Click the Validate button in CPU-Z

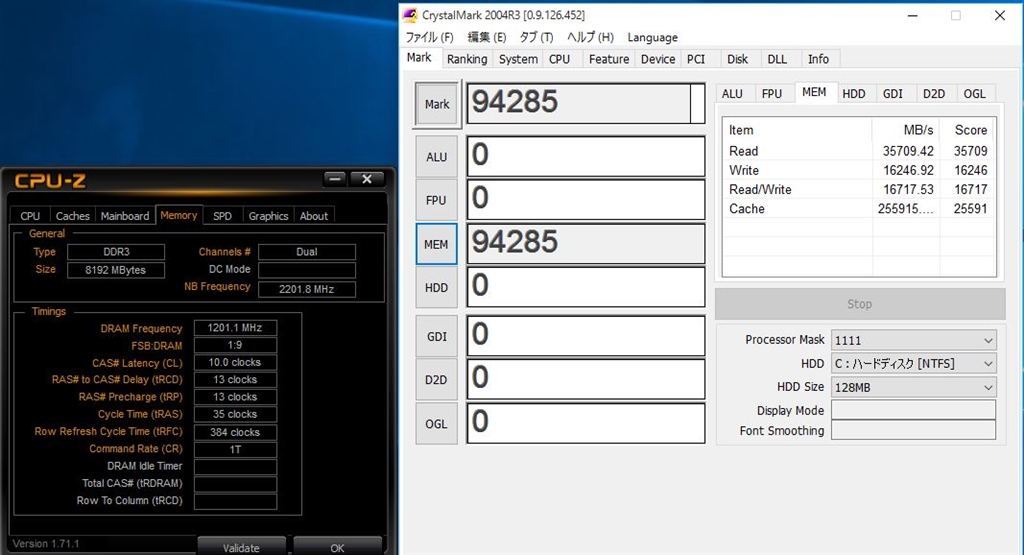tap(241, 547)
